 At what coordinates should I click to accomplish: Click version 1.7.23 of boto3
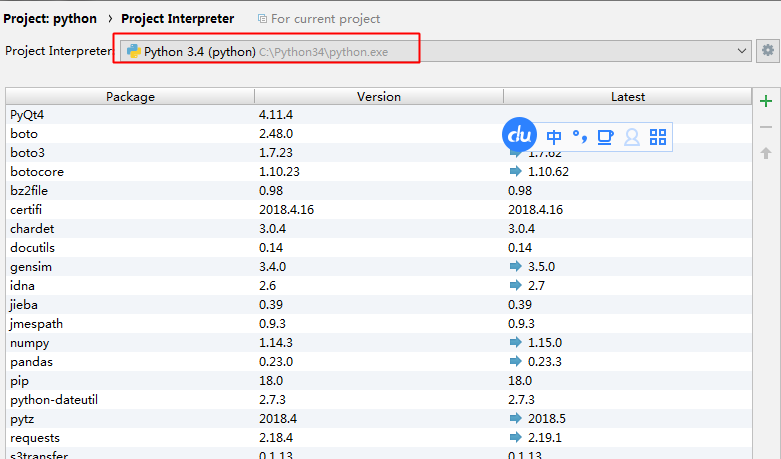[275, 152]
